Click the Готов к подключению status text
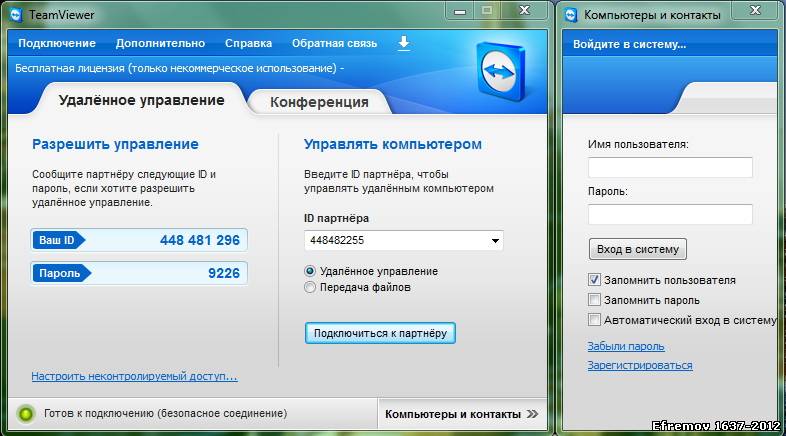 click(x=165, y=413)
